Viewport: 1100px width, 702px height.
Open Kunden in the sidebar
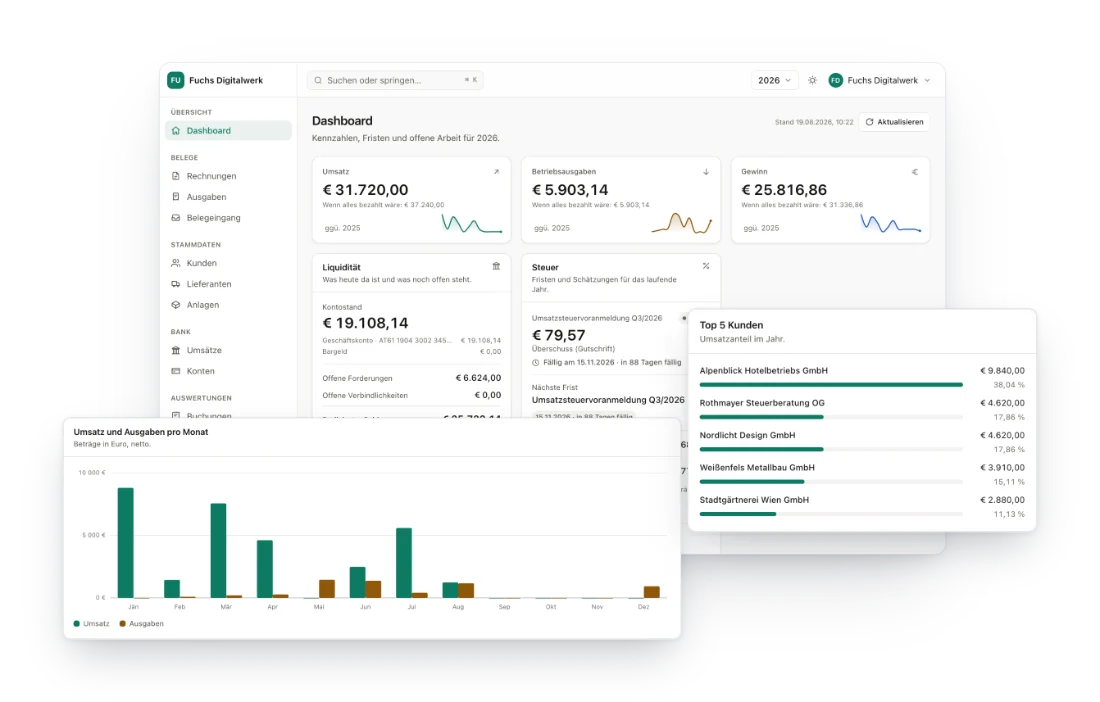[x=228, y=263]
